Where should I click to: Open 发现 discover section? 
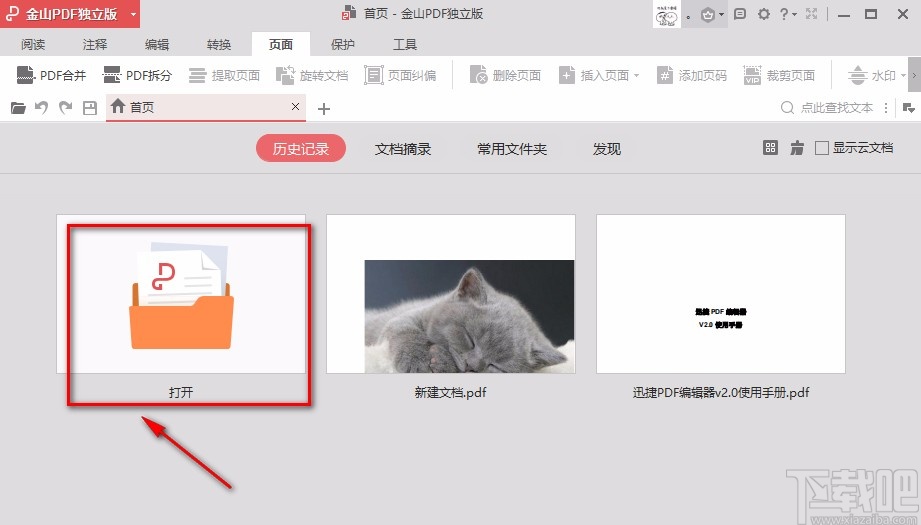[607, 149]
